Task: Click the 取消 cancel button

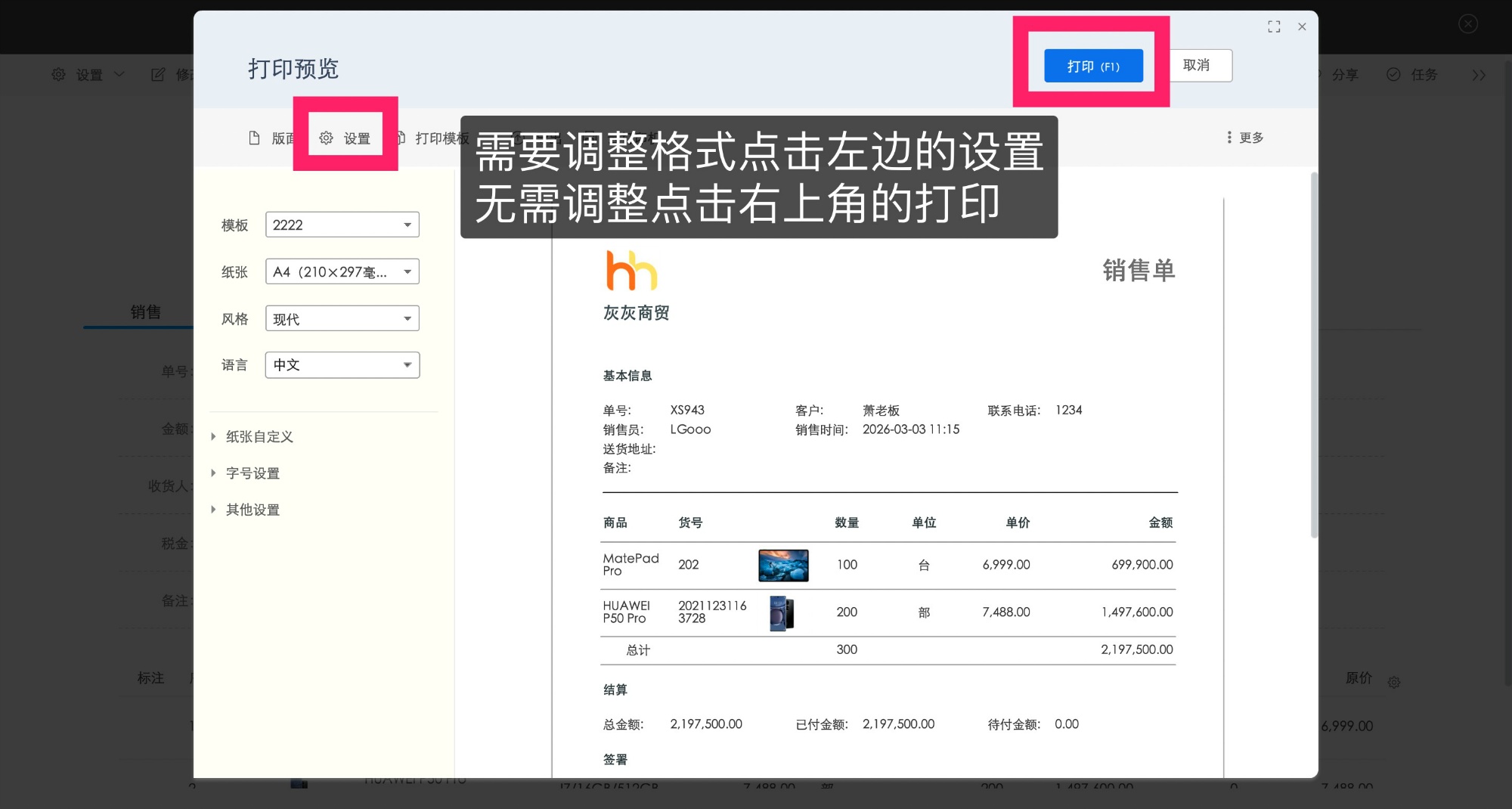Action: [1199, 65]
